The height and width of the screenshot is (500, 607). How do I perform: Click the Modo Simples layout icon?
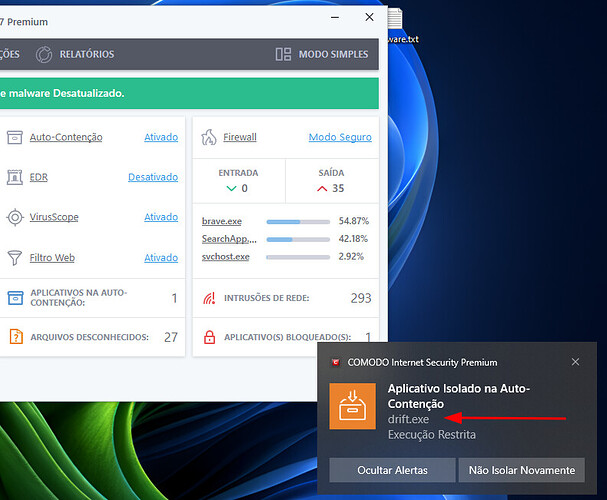pyautogui.click(x=283, y=54)
